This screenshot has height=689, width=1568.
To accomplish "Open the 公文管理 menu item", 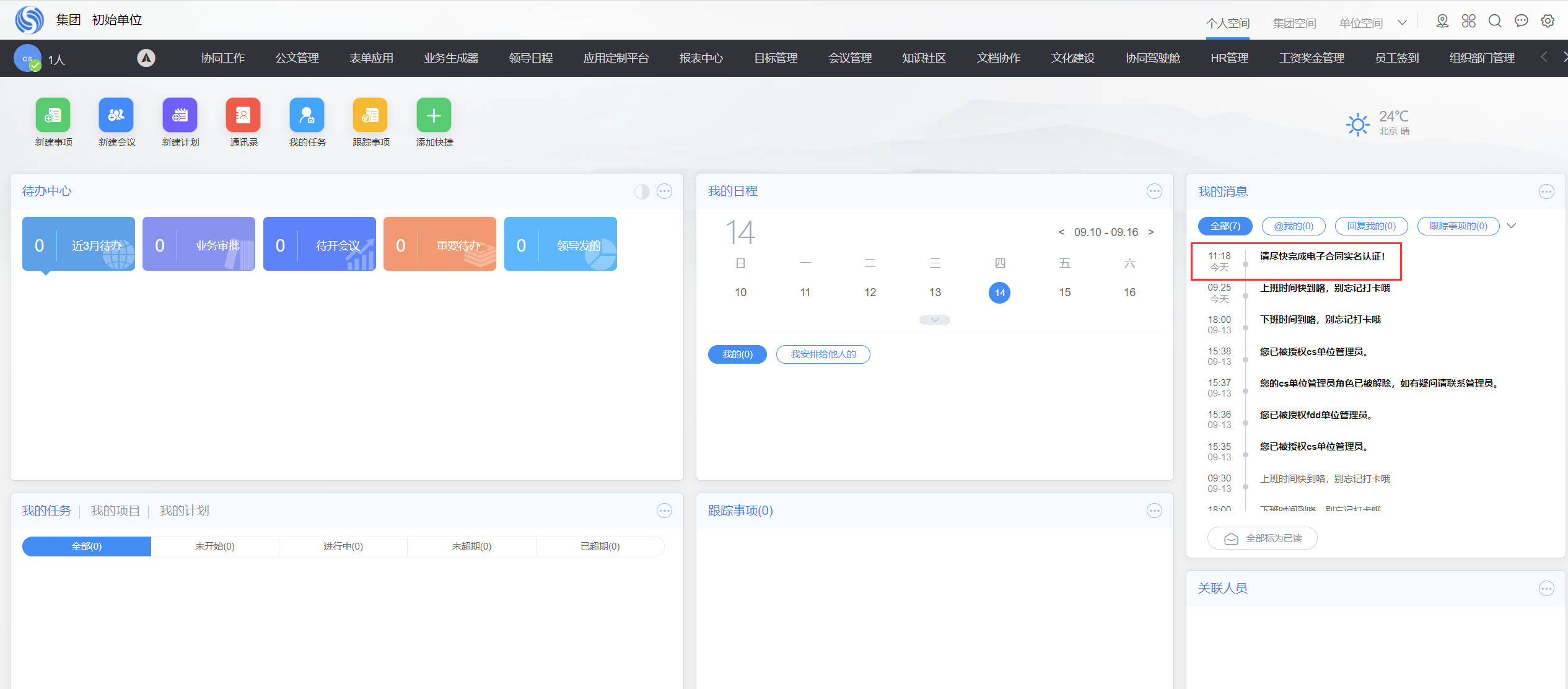I will [297, 58].
